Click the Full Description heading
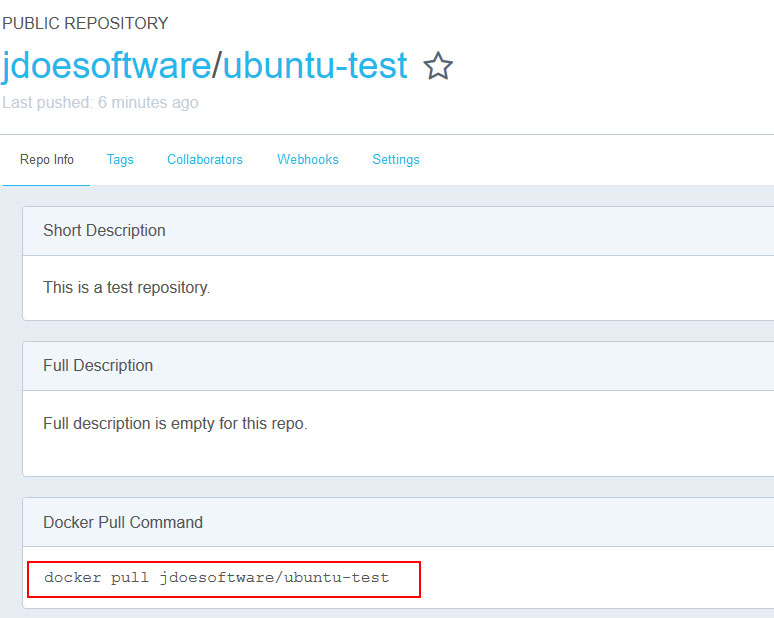The width and height of the screenshot is (774, 618). (x=98, y=365)
